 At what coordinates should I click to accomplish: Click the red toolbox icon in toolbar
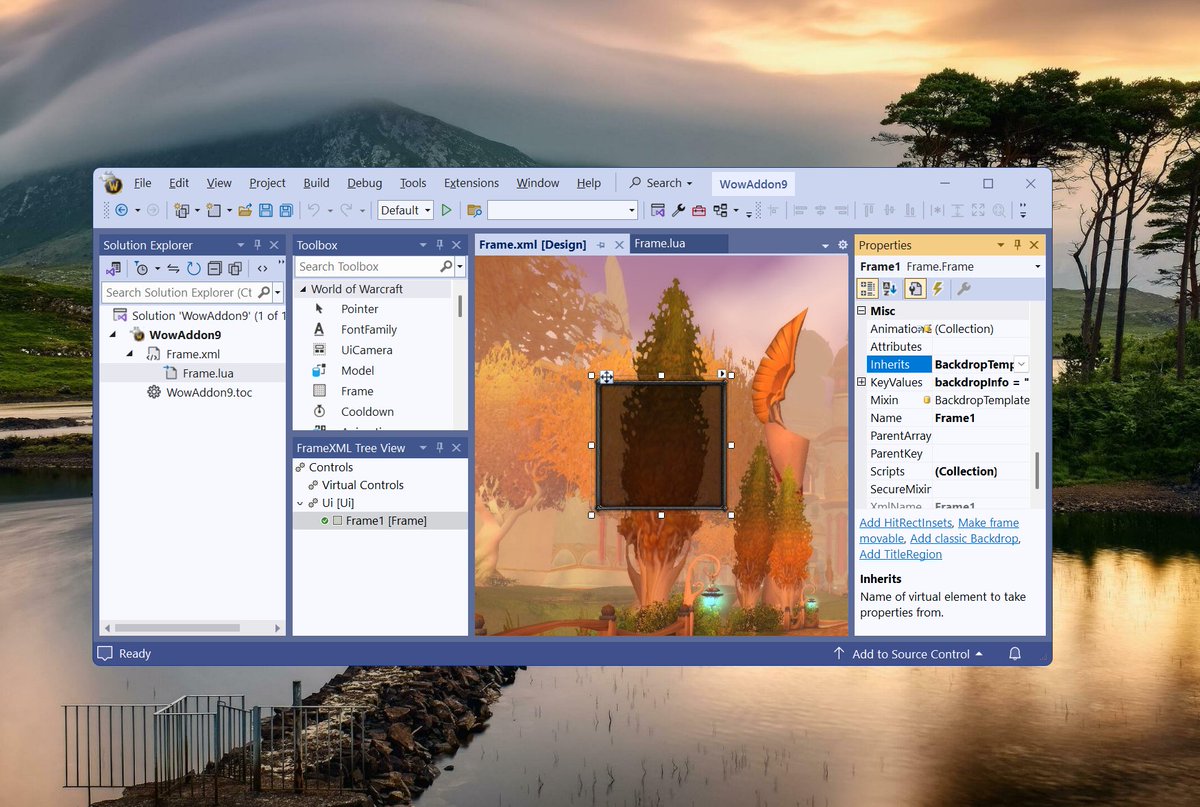click(698, 210)
